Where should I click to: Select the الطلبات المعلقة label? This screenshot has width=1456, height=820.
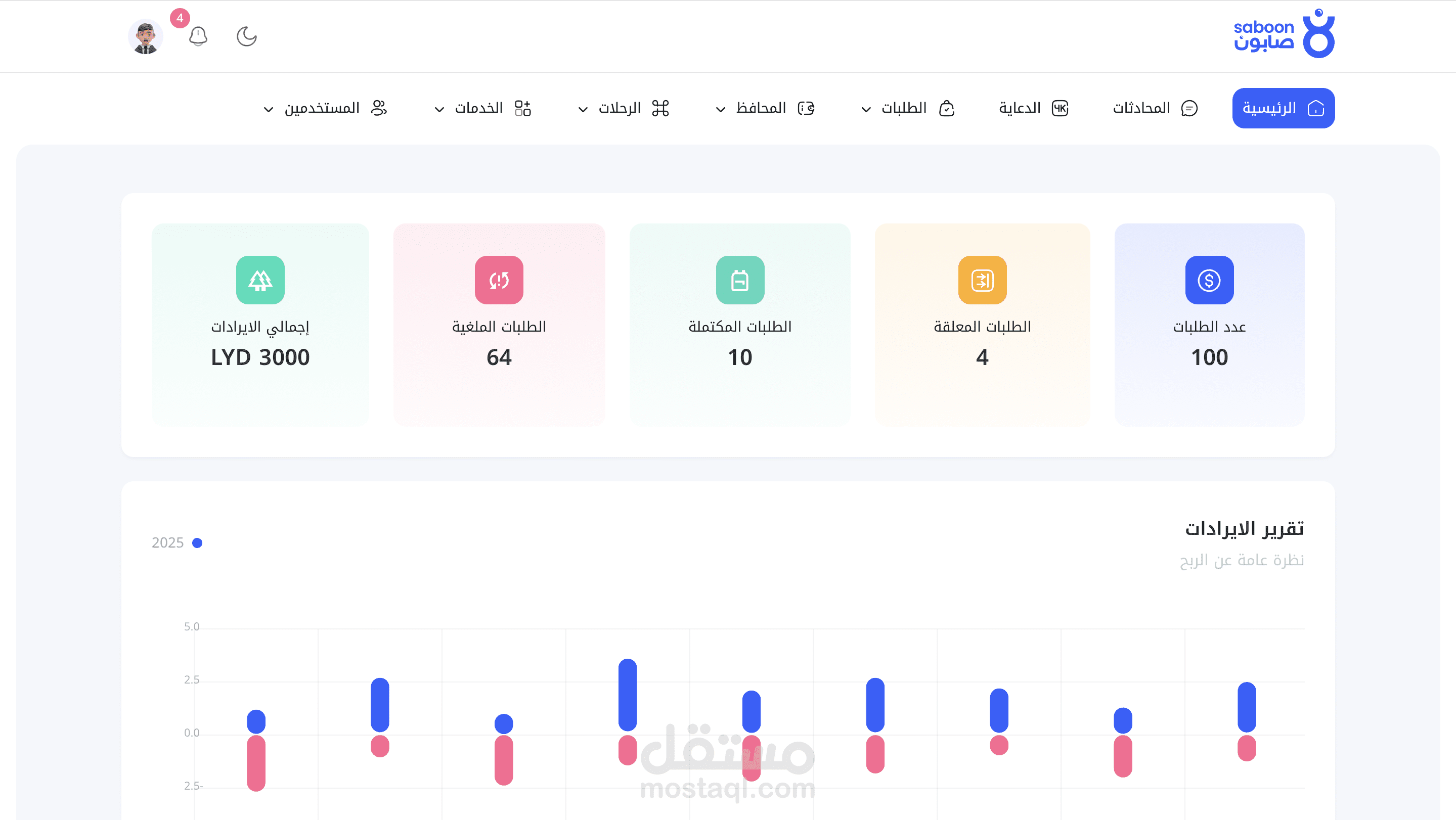coord(982,327)
